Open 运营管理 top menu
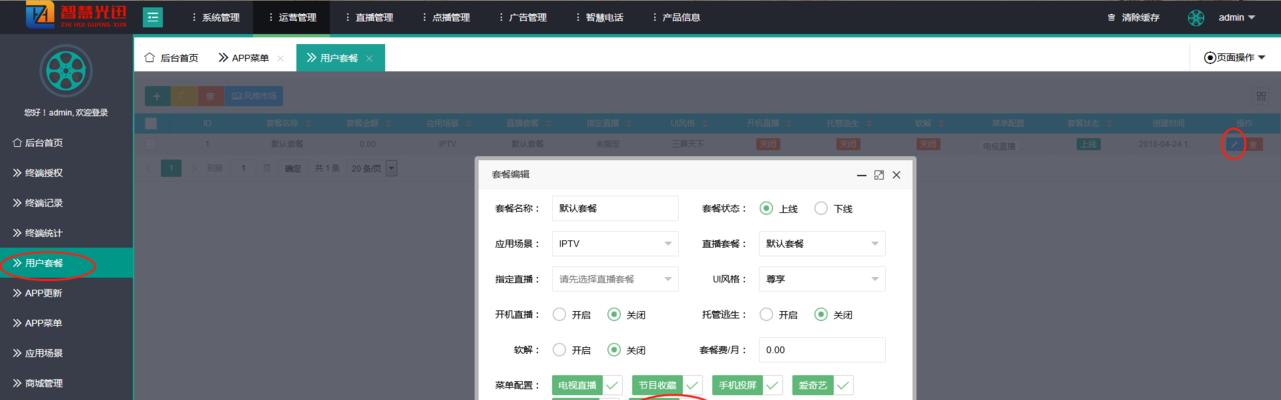The width and height of the screenshot is (1281, 400). click(x=292, y=17)
